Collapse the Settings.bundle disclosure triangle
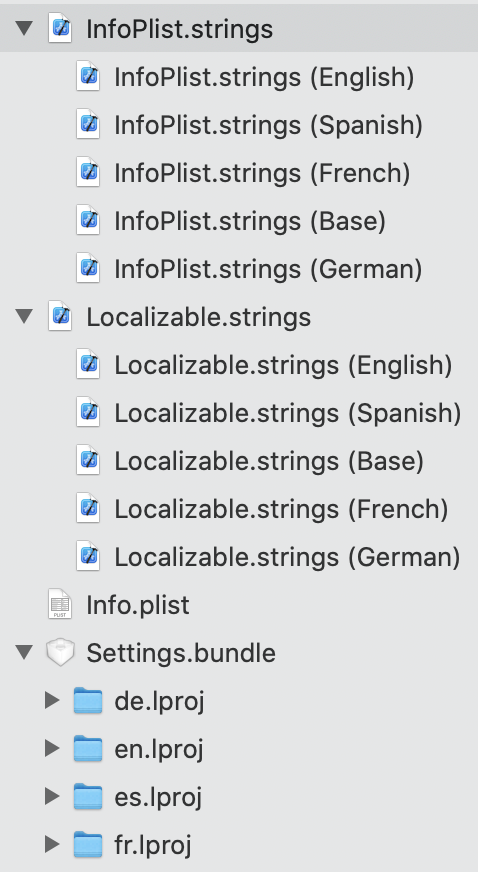The height and width of the screenshot is (872, 478). (24, 652)
